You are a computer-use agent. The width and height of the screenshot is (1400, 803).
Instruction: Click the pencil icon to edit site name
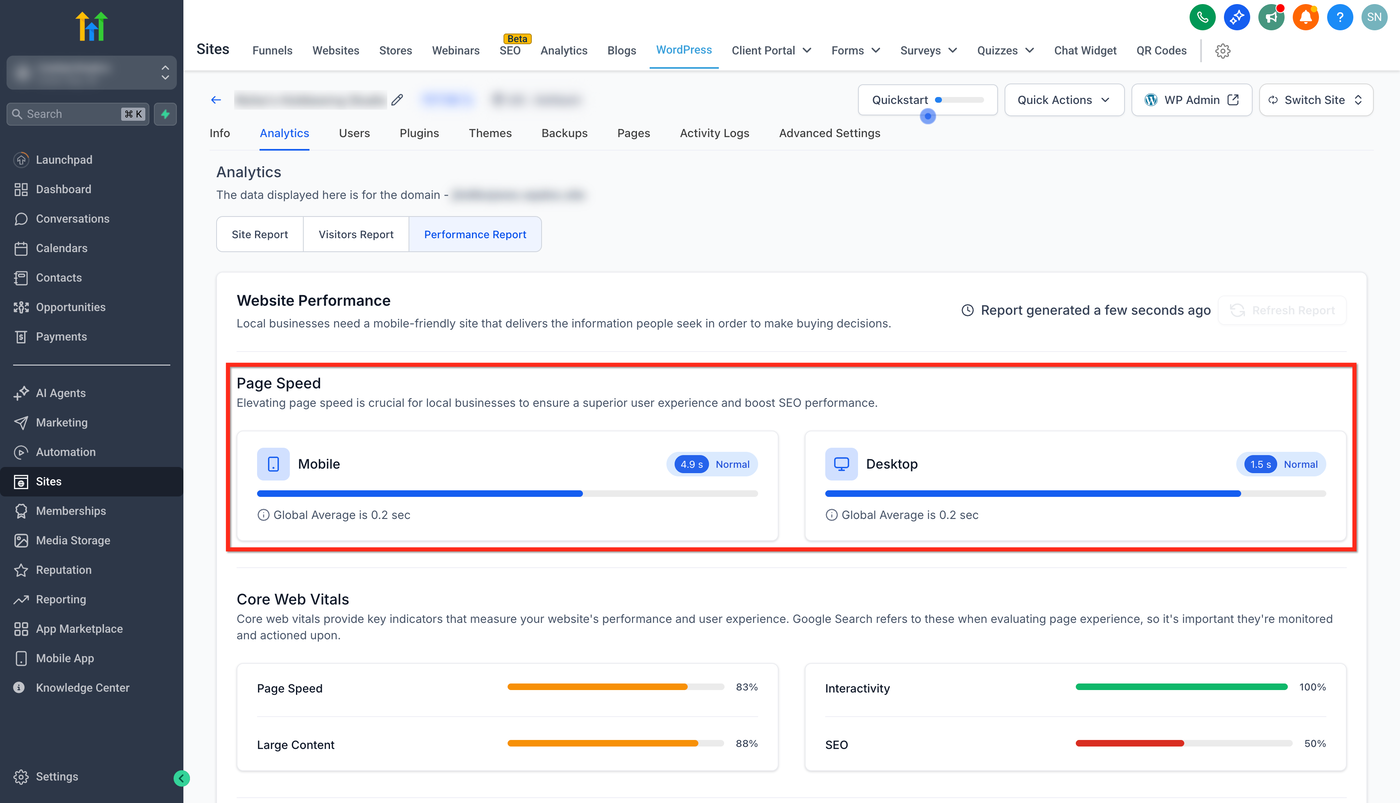397,100
